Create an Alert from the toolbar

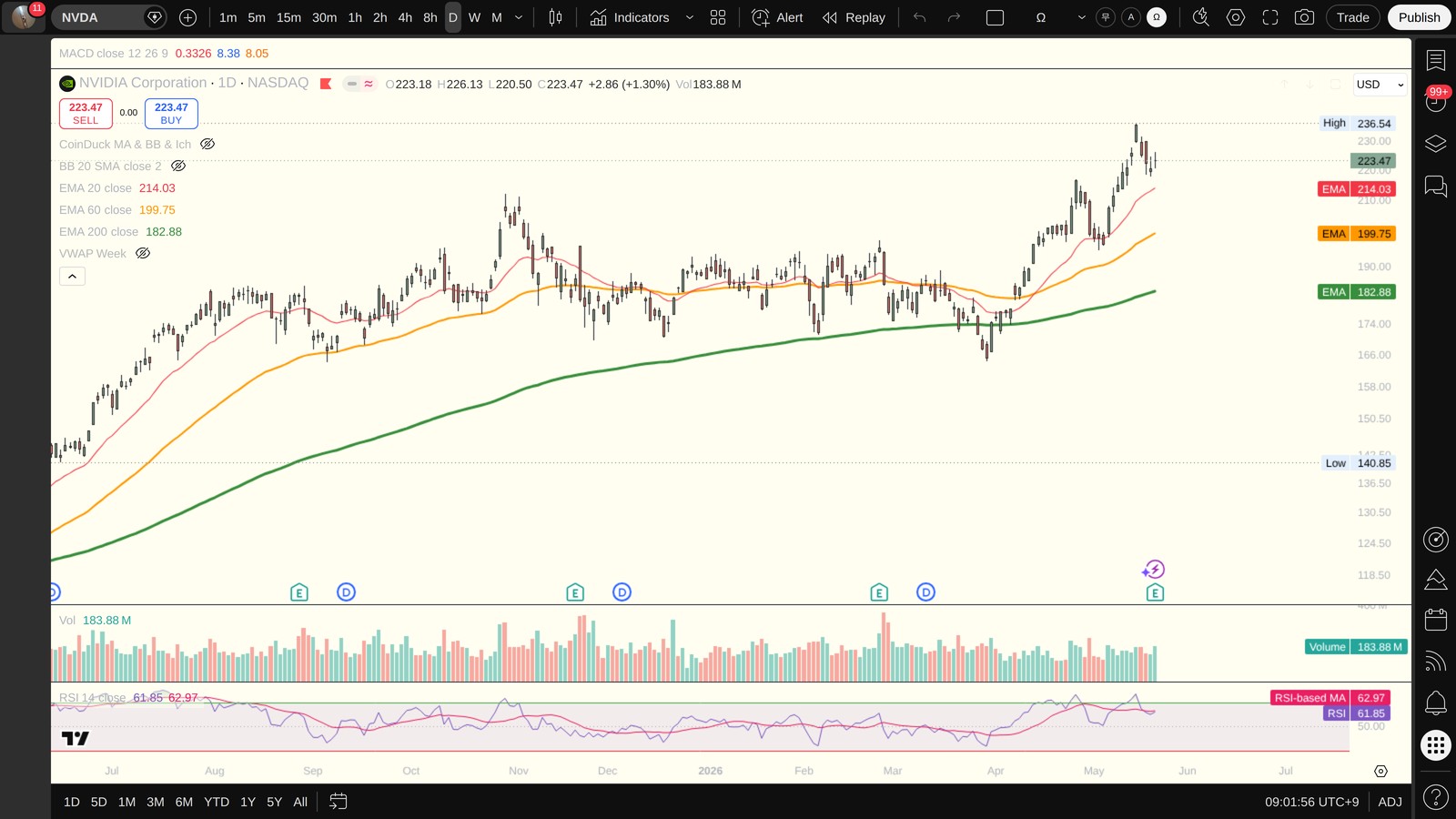[777, 17]
